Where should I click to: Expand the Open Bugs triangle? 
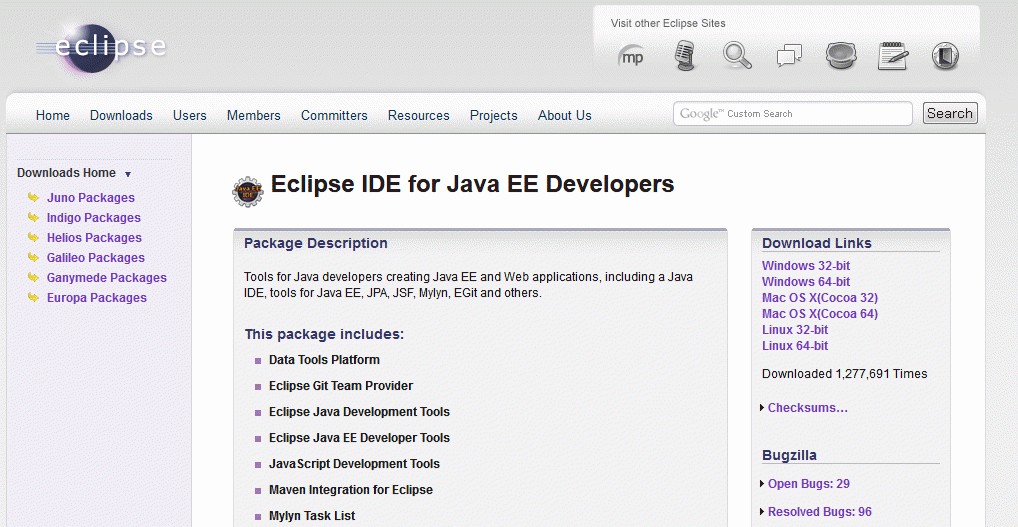[762, 484]
